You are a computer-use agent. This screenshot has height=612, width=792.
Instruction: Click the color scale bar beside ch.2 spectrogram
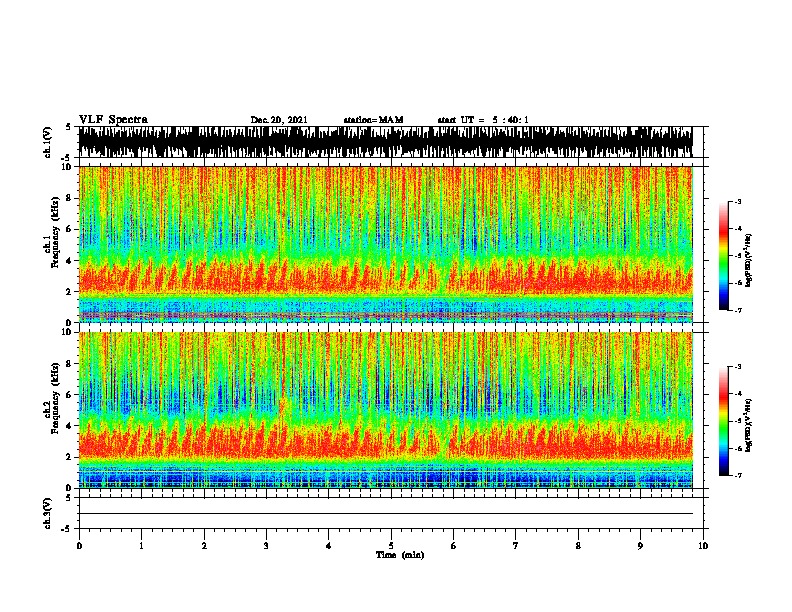724,421
